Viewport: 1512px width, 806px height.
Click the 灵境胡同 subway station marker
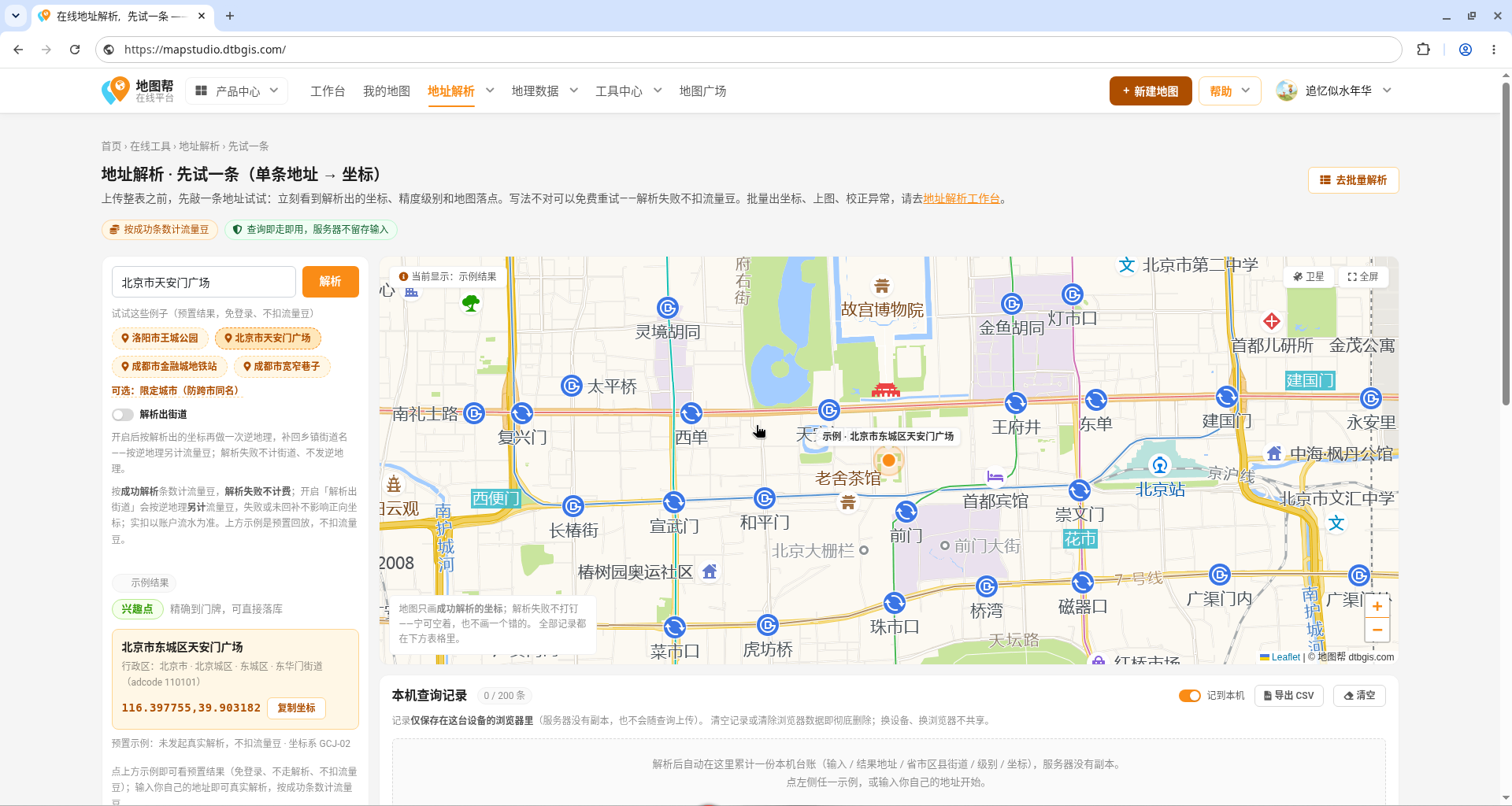pos(668,308)
